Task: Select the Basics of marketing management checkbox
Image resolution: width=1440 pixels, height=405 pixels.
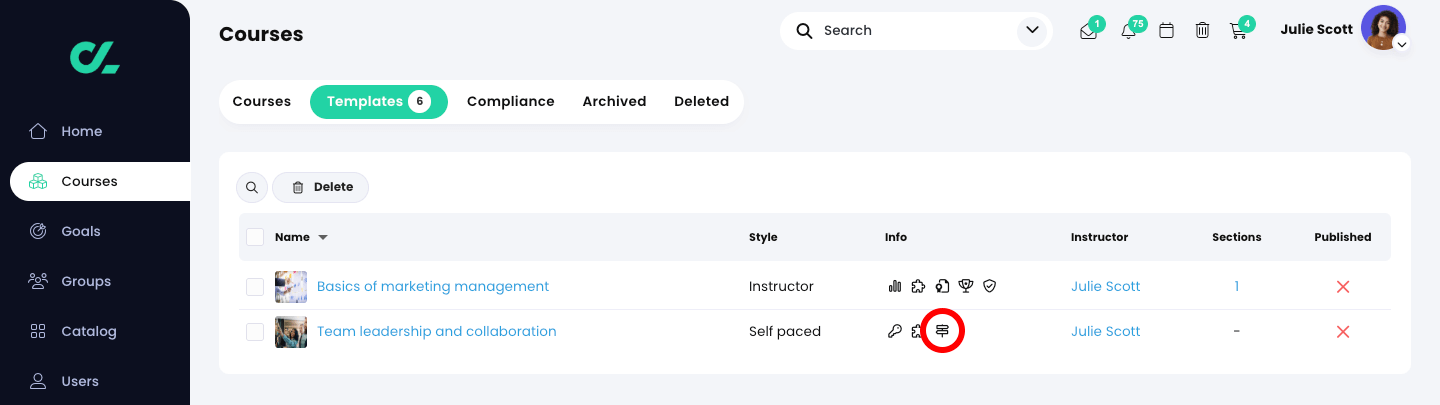Action: coord(255,287)
